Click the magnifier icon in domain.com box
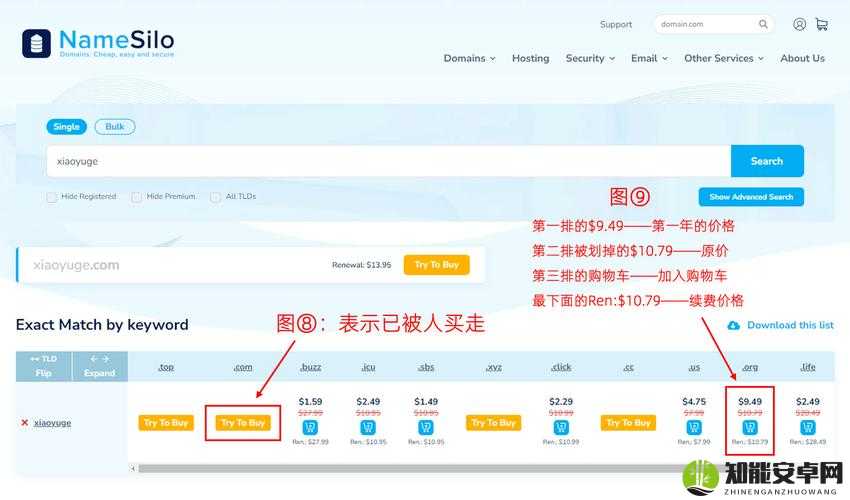The image size is (850, 500). 763,24
